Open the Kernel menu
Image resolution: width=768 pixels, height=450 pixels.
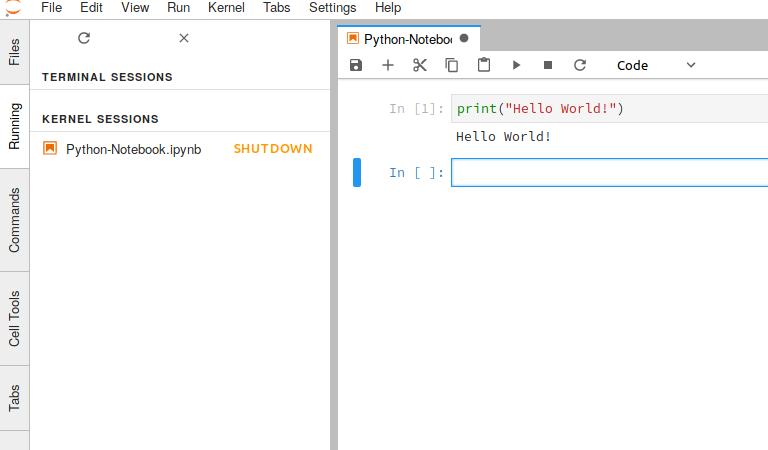click(226, 7)
